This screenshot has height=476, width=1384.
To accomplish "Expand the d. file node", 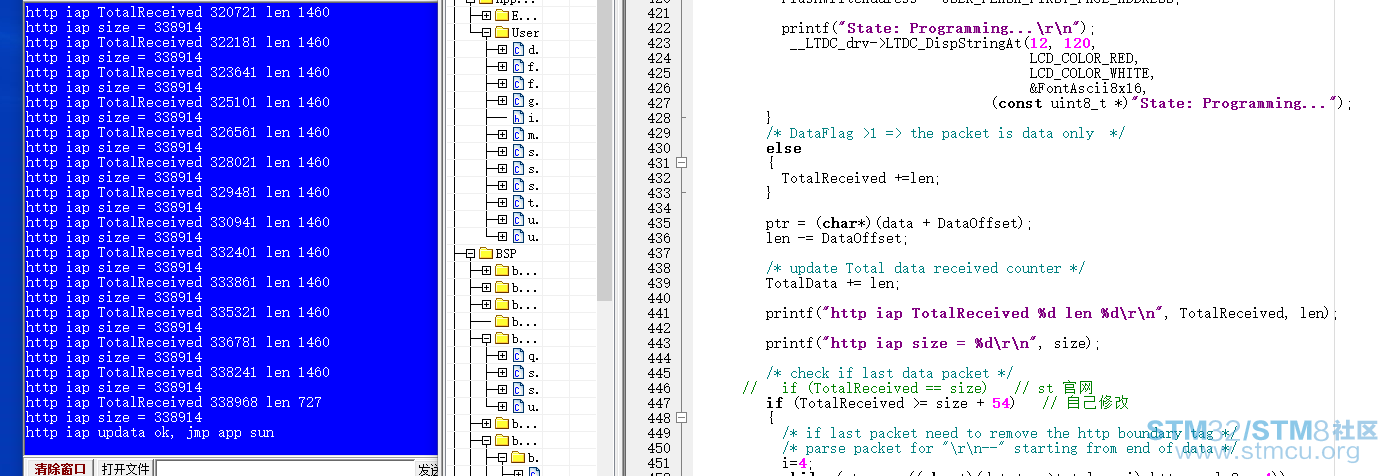I will [x=502, y=50].
